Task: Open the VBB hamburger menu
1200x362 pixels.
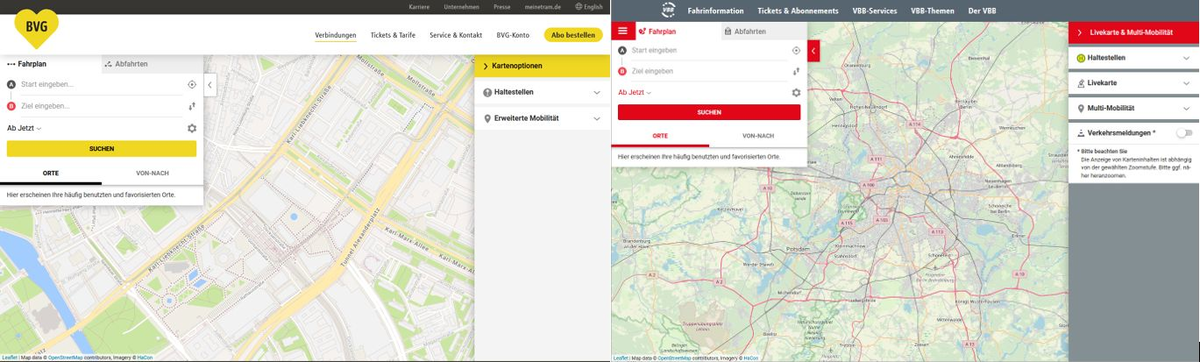Action: click(x=622, y=31)
